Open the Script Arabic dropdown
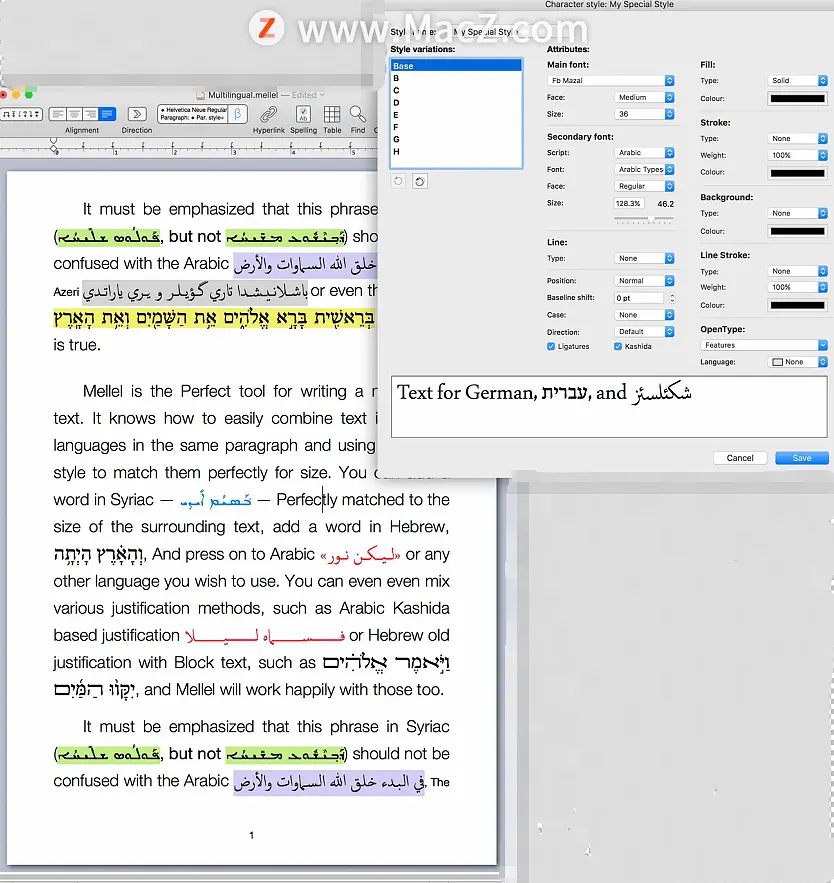Image resolution: width=834 pixels, height=883 pixels. [x=644, y=153]
